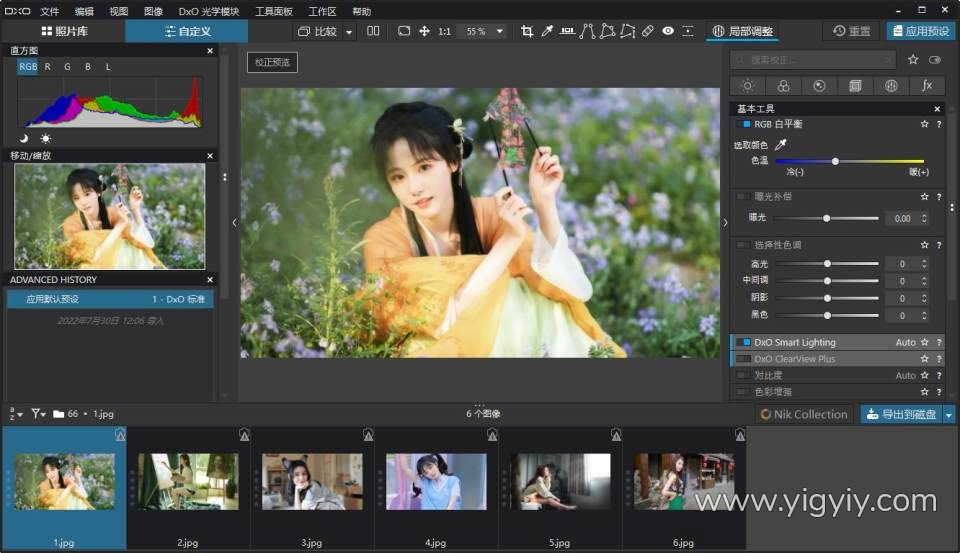The width and height of the screenshot is (960, 553).
Task: Open the Geometry palette icon
Action: (855, 86)
